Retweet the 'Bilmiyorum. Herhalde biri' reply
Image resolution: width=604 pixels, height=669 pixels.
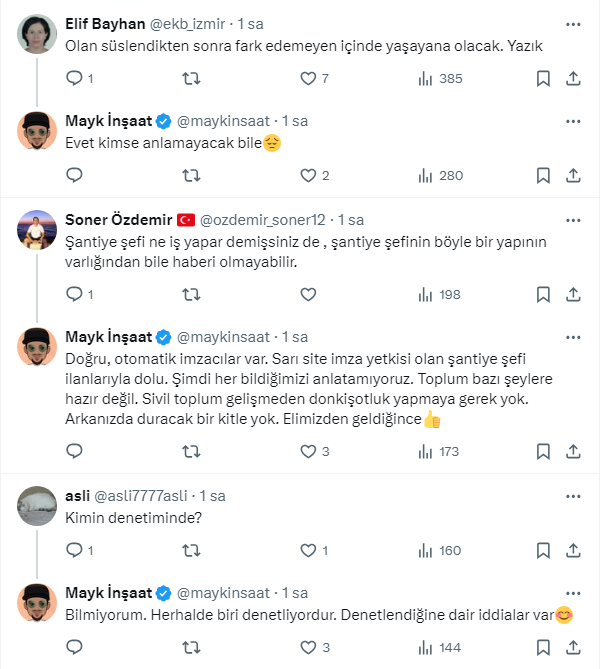point(191,647)
